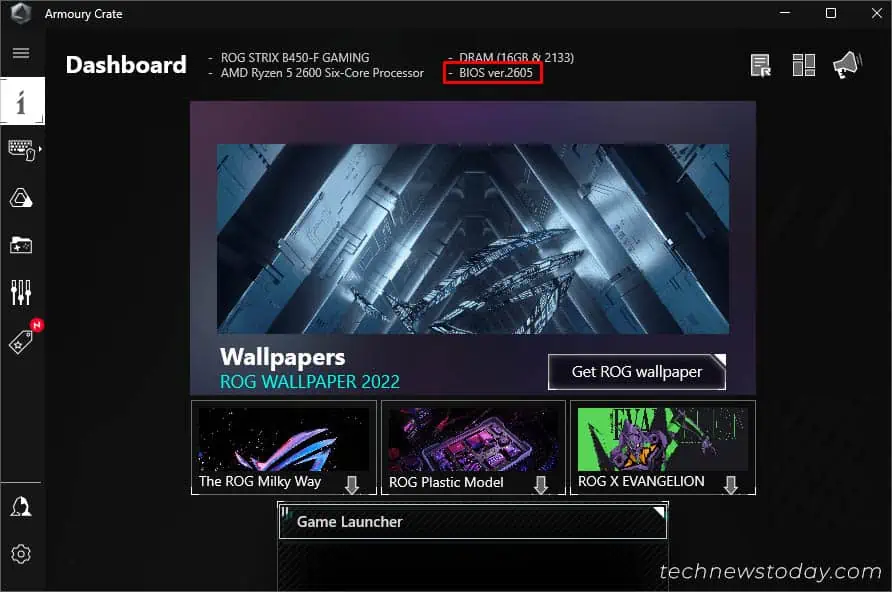Download The ROG Milky Way wallpaper
This screenshot has height=592, width=892.
pos(351,484)
